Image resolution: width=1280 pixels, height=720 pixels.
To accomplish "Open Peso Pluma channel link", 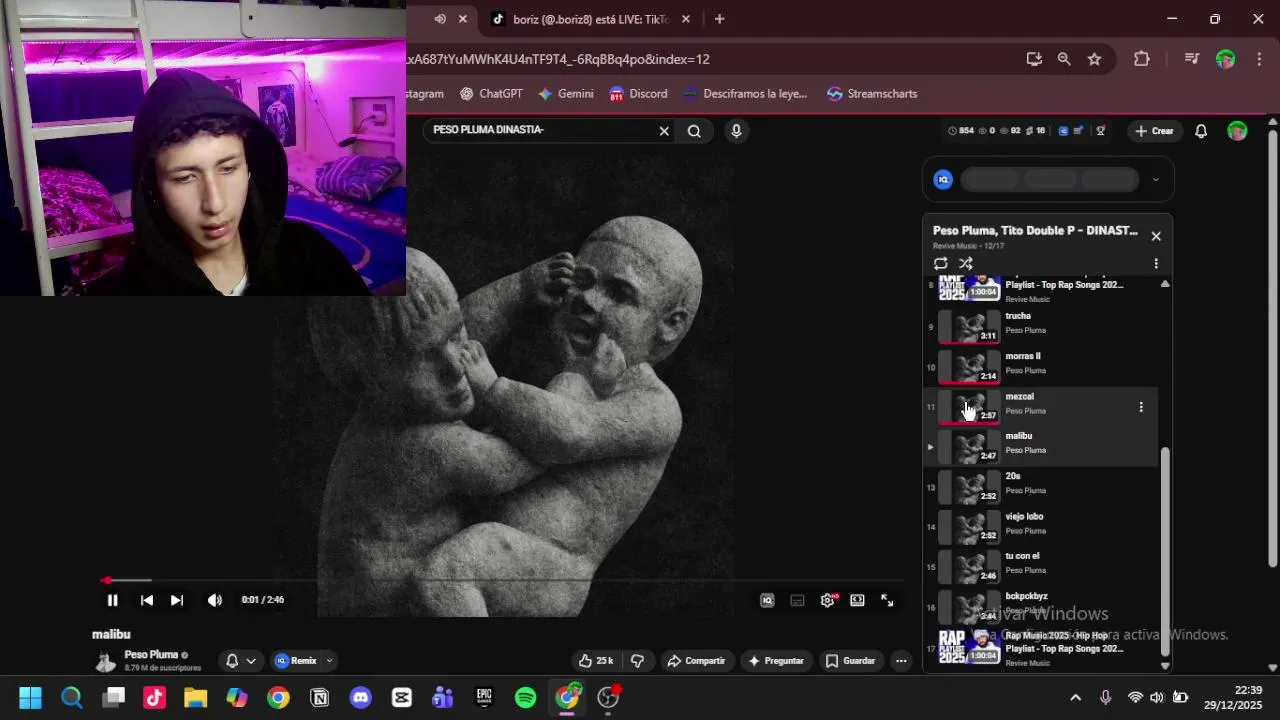I will coord(151,655).
